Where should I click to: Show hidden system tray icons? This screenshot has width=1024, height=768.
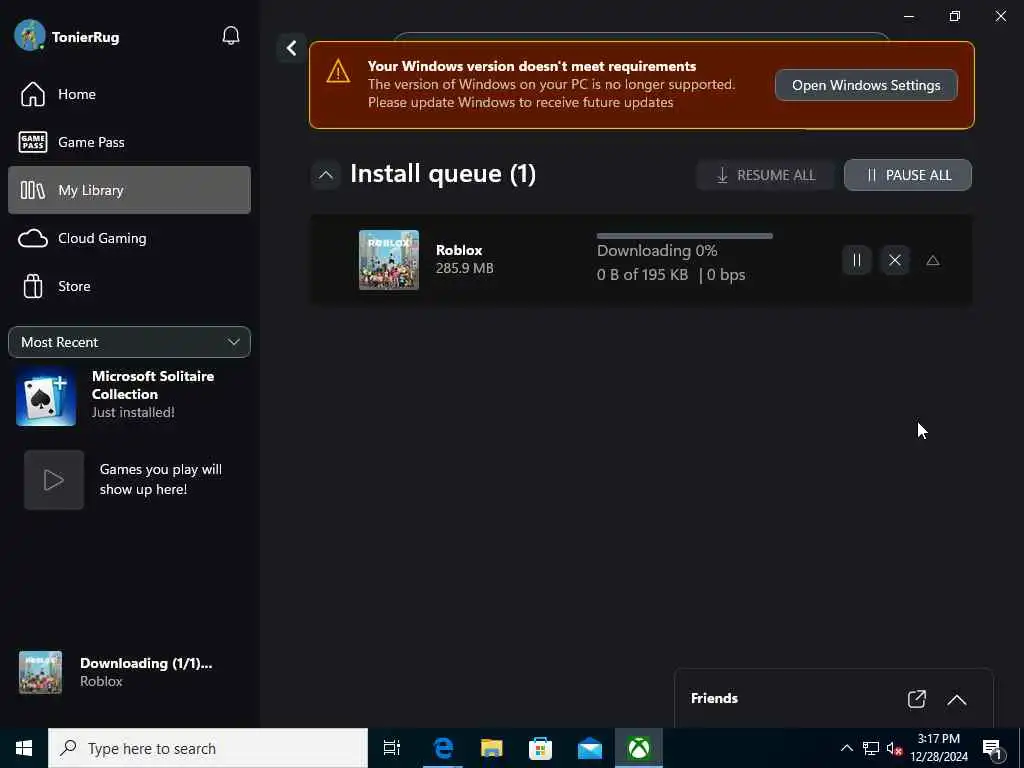[x=846, y=748]
